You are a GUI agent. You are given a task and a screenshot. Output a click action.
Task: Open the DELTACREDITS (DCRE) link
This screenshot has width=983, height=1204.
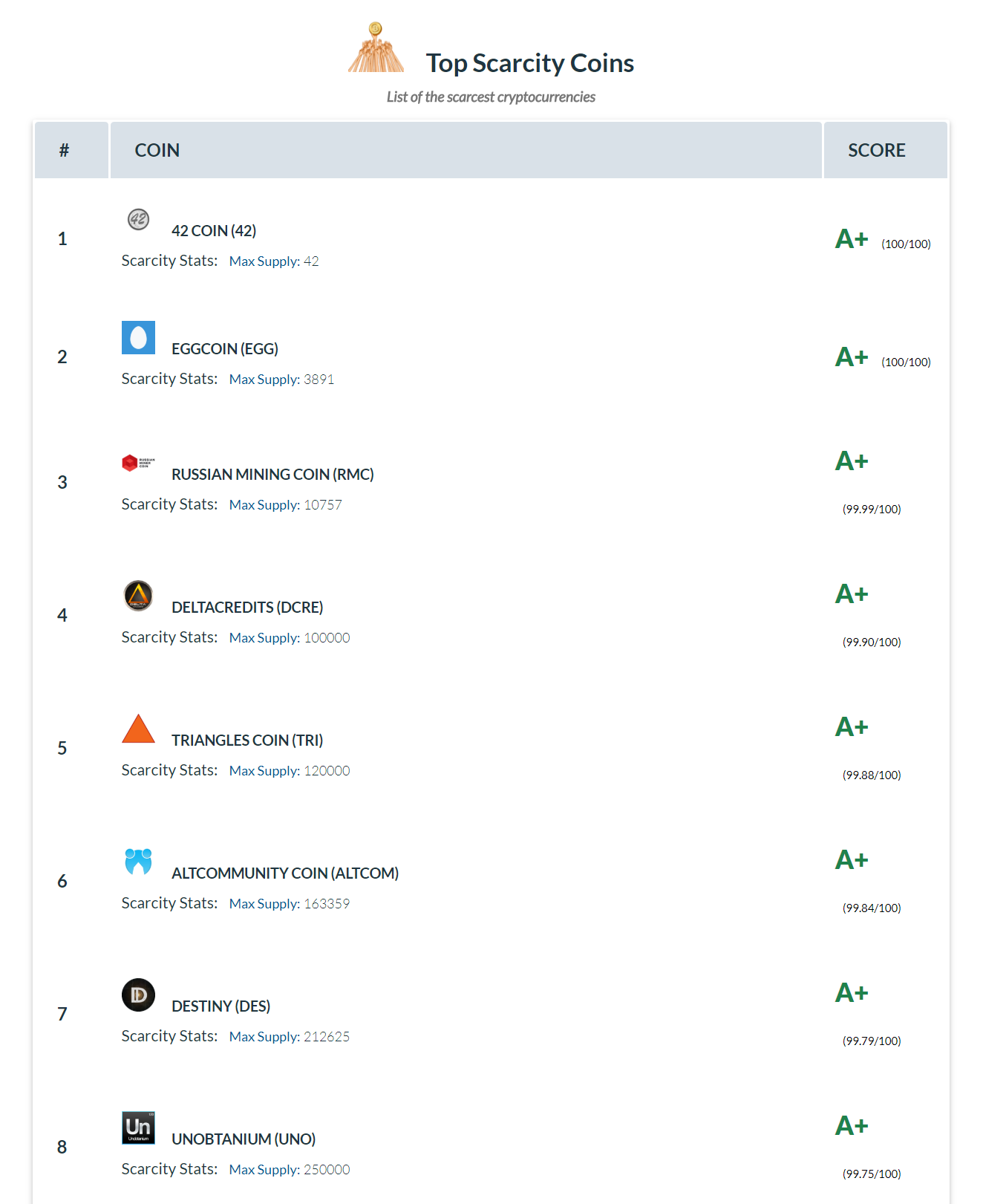247,608
